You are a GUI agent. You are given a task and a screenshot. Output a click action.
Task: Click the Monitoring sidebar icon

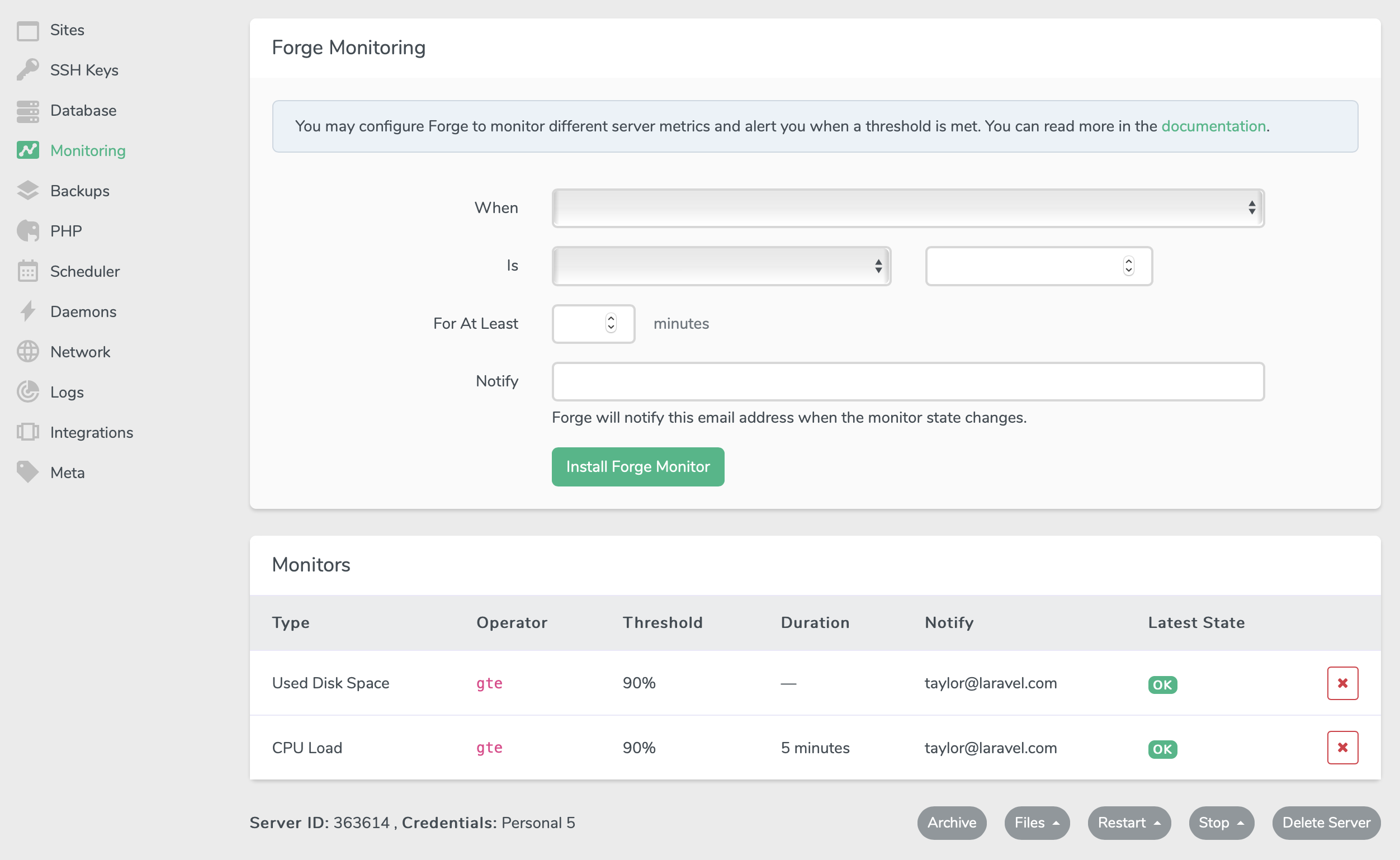coord(28,151)
